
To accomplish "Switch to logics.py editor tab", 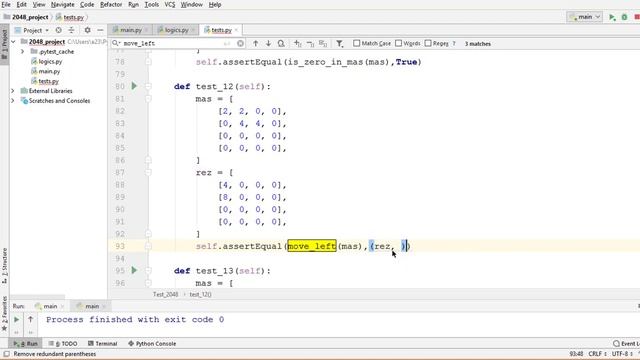I will 176,30.
